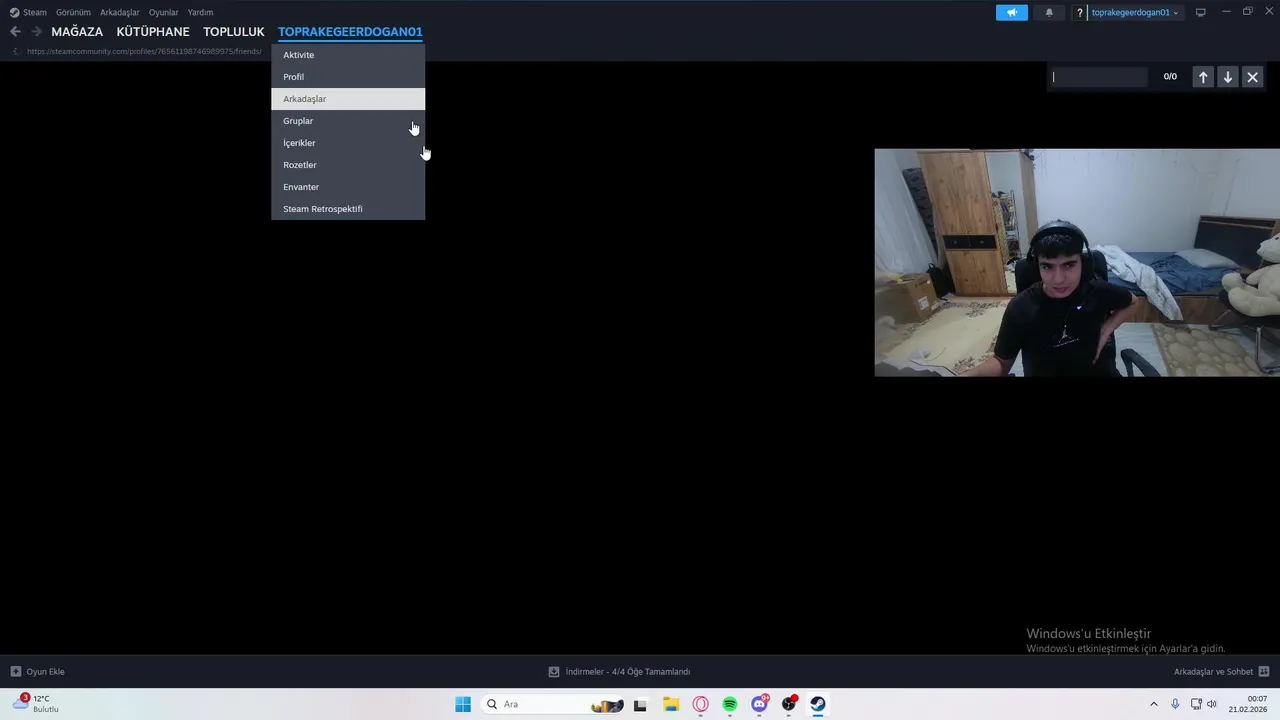Open File Explorer from taskbar
The height and width of the screenshot is (720, 1280).
[x=671, y=704]
